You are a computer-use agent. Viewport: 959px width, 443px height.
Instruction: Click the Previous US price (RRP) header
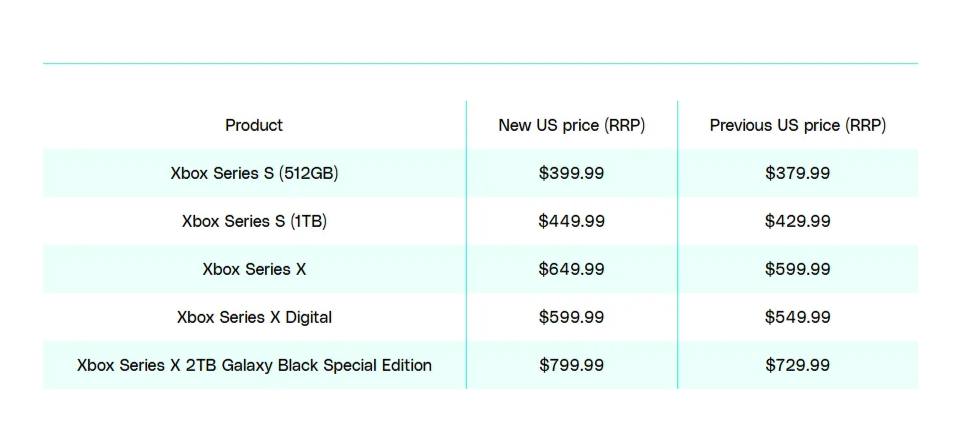point(797,125)
